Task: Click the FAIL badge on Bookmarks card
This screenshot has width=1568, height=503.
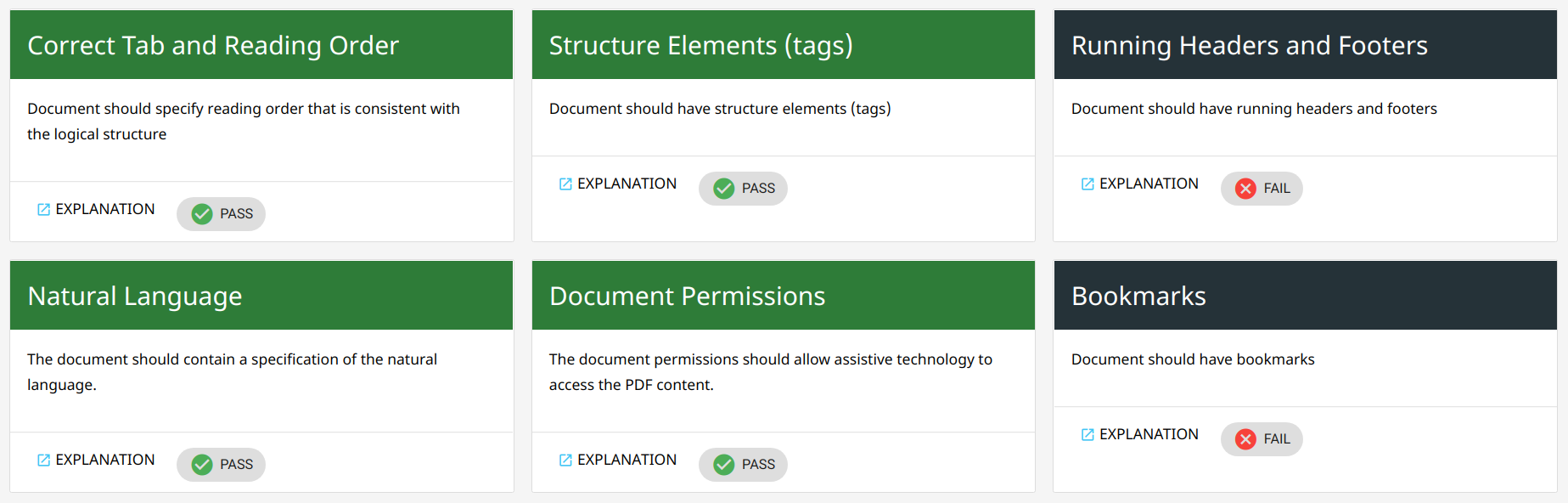Action: point(1262,438)
